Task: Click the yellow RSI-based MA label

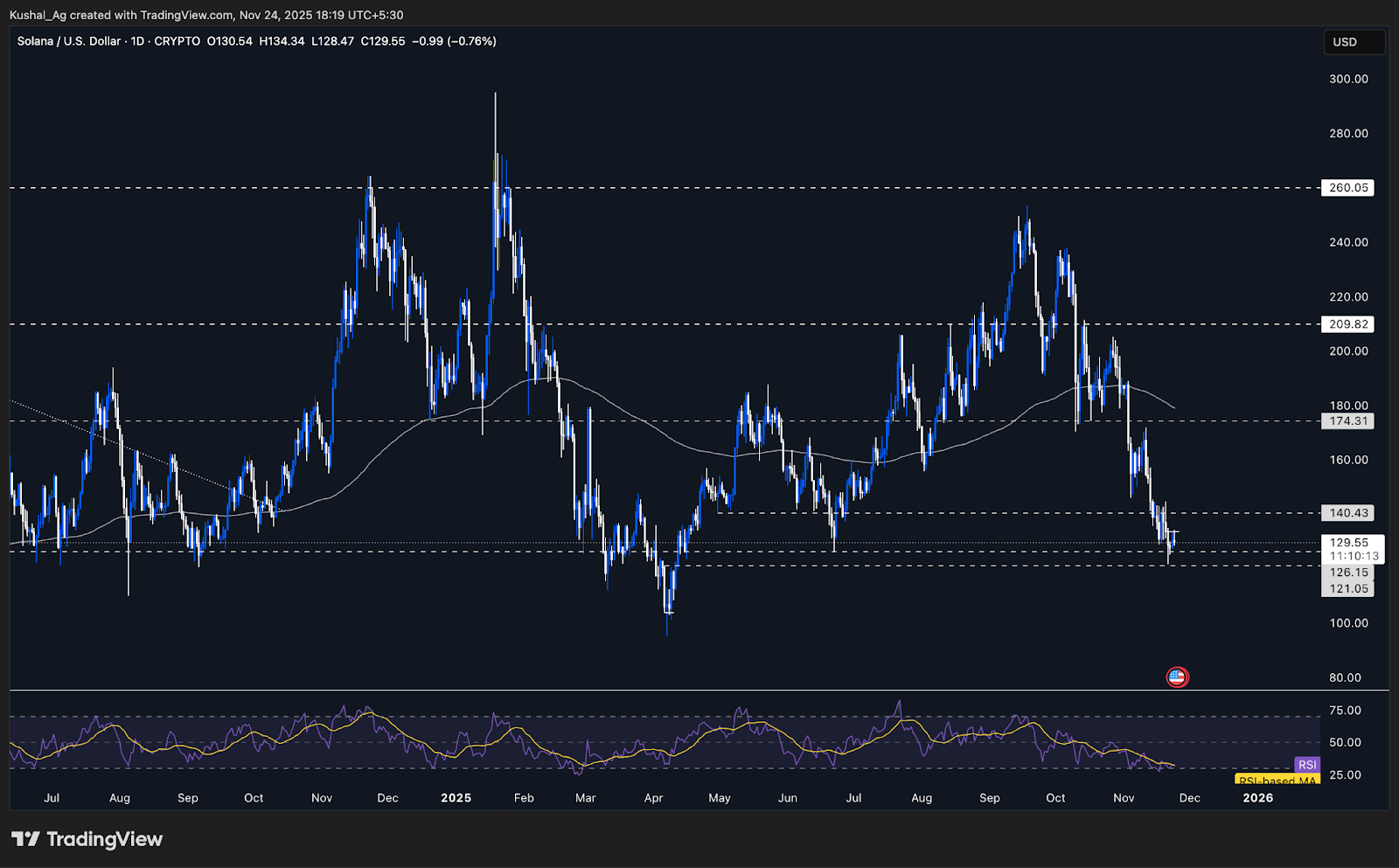Action: pos(1277,780)
